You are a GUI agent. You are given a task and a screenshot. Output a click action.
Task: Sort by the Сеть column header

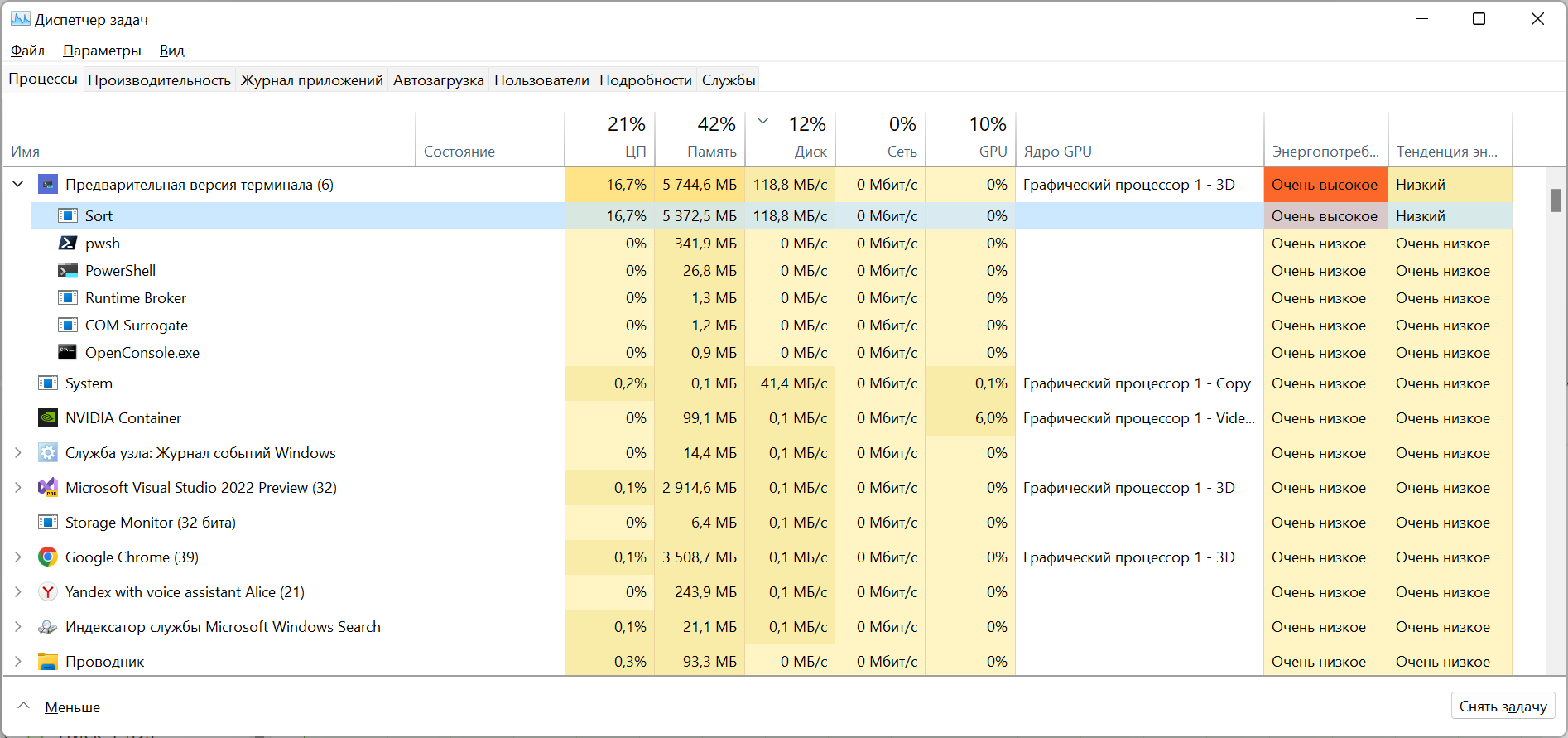point(881,139)
